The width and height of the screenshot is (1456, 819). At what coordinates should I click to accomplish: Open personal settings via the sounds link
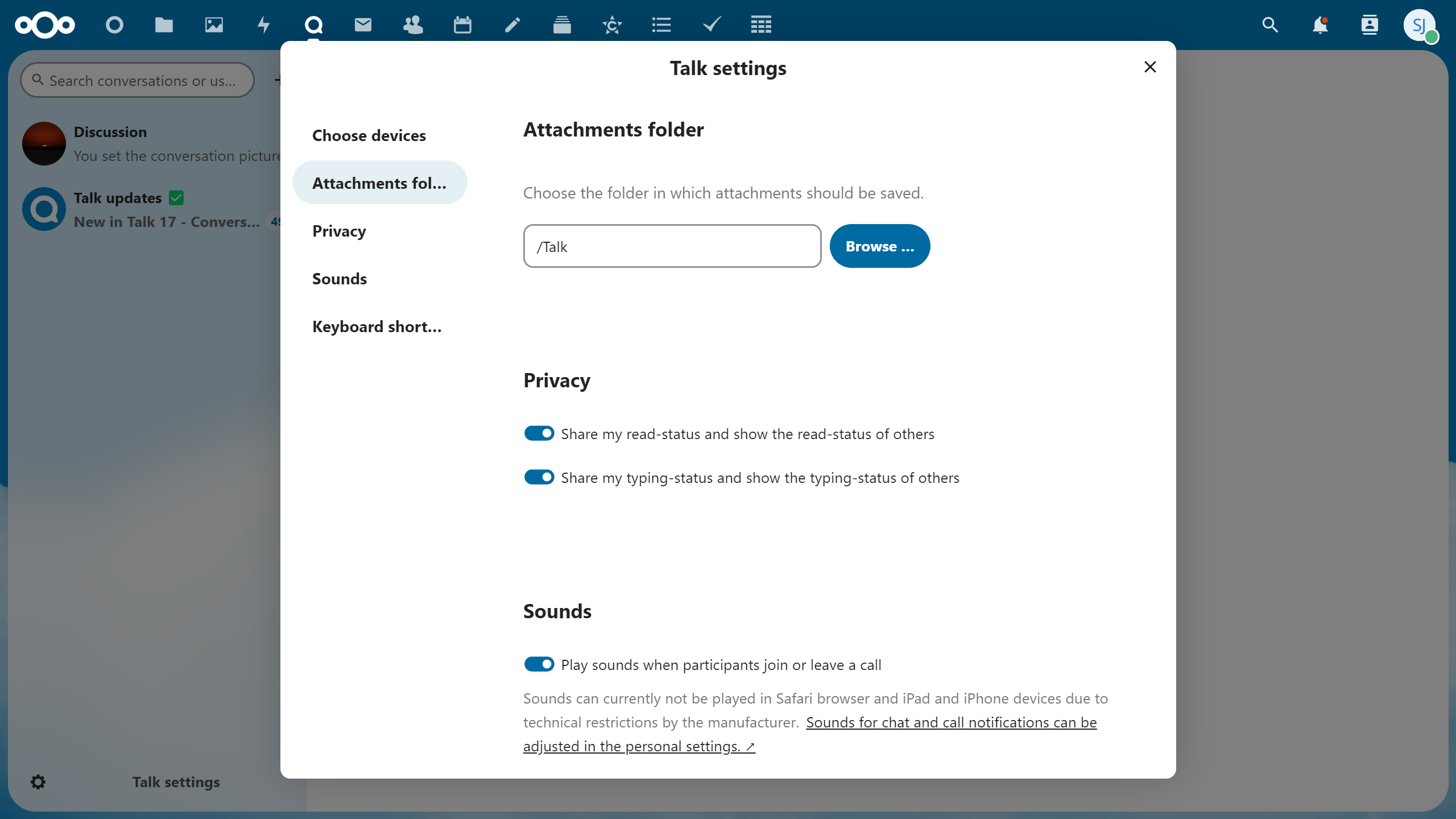click(x=638, y=746)
